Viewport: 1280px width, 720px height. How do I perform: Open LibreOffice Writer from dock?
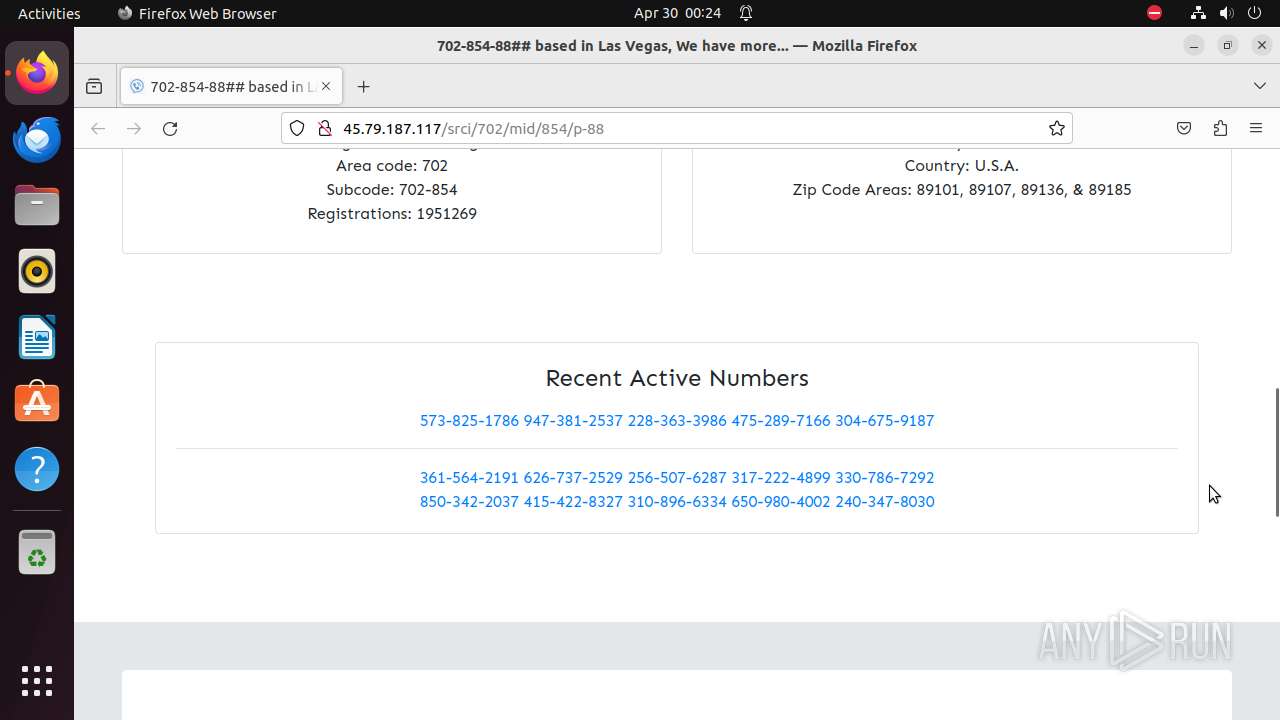tap(37, 337)
